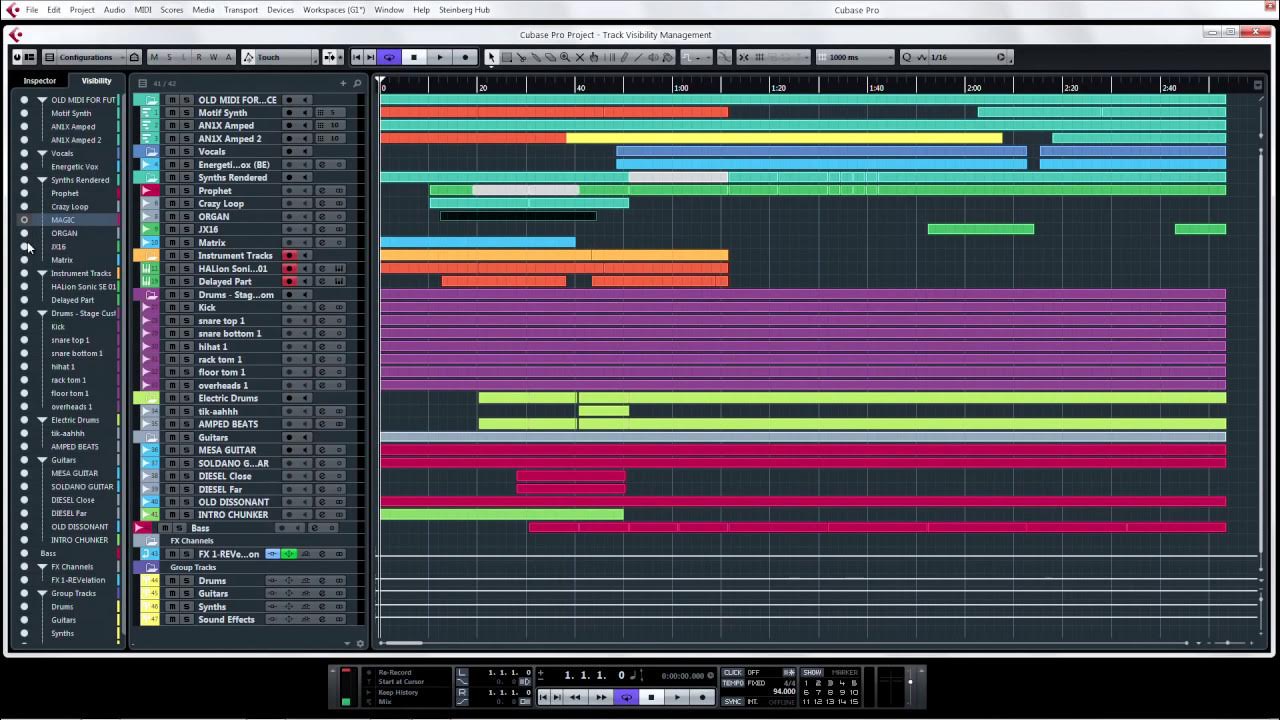This screenshot has width=1280, height=720.
Task: Collapse the Vocals folder in Visibility list
Action: tap(42, 153)
